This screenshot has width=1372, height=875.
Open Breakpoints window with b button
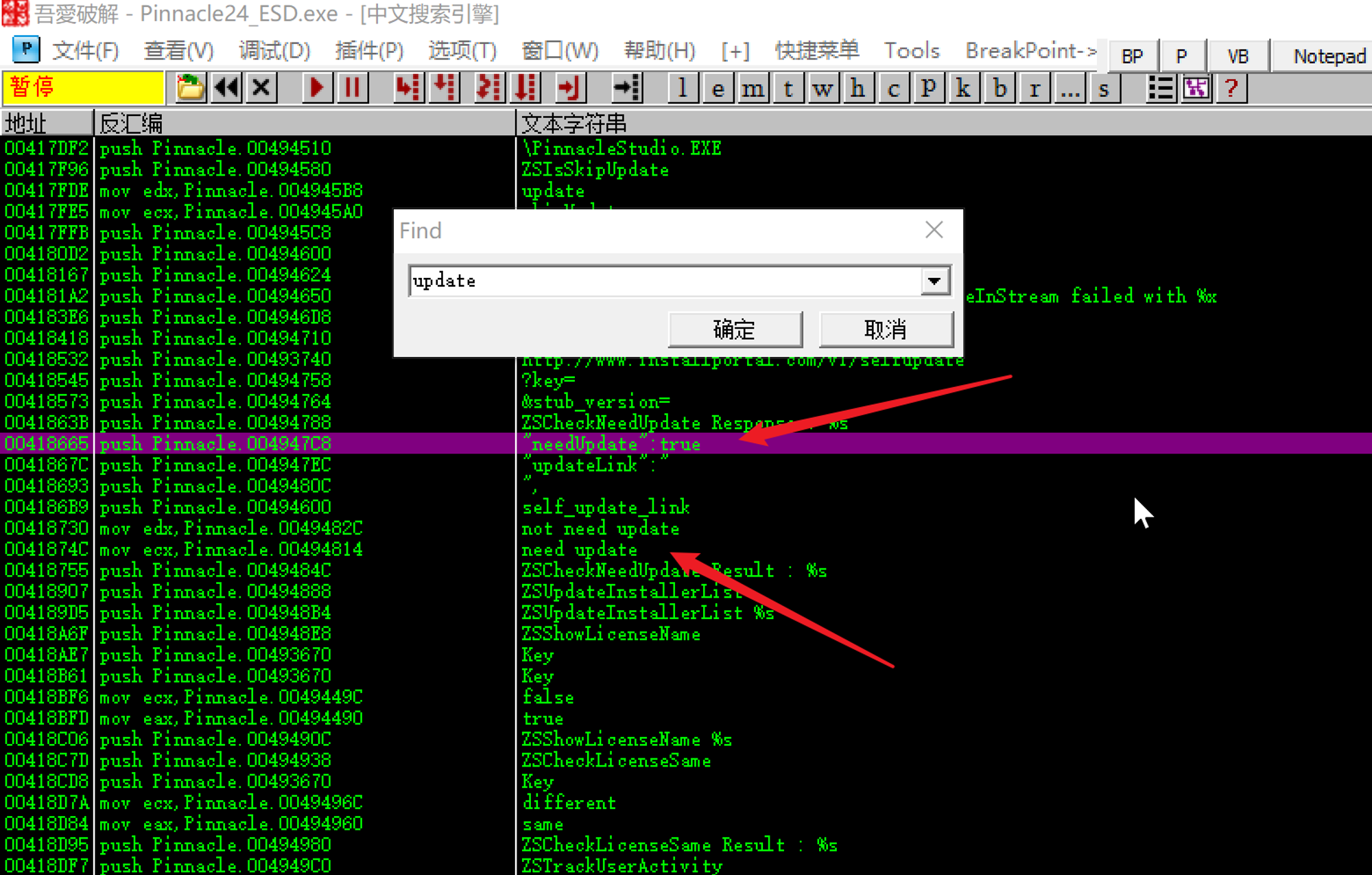[x=999, y=88]
